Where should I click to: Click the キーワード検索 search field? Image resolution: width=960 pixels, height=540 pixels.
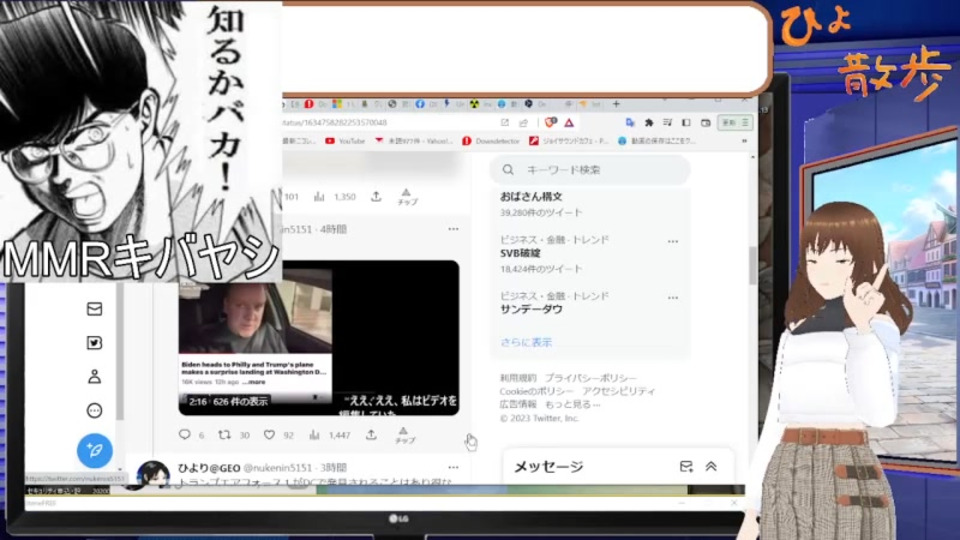590,170
